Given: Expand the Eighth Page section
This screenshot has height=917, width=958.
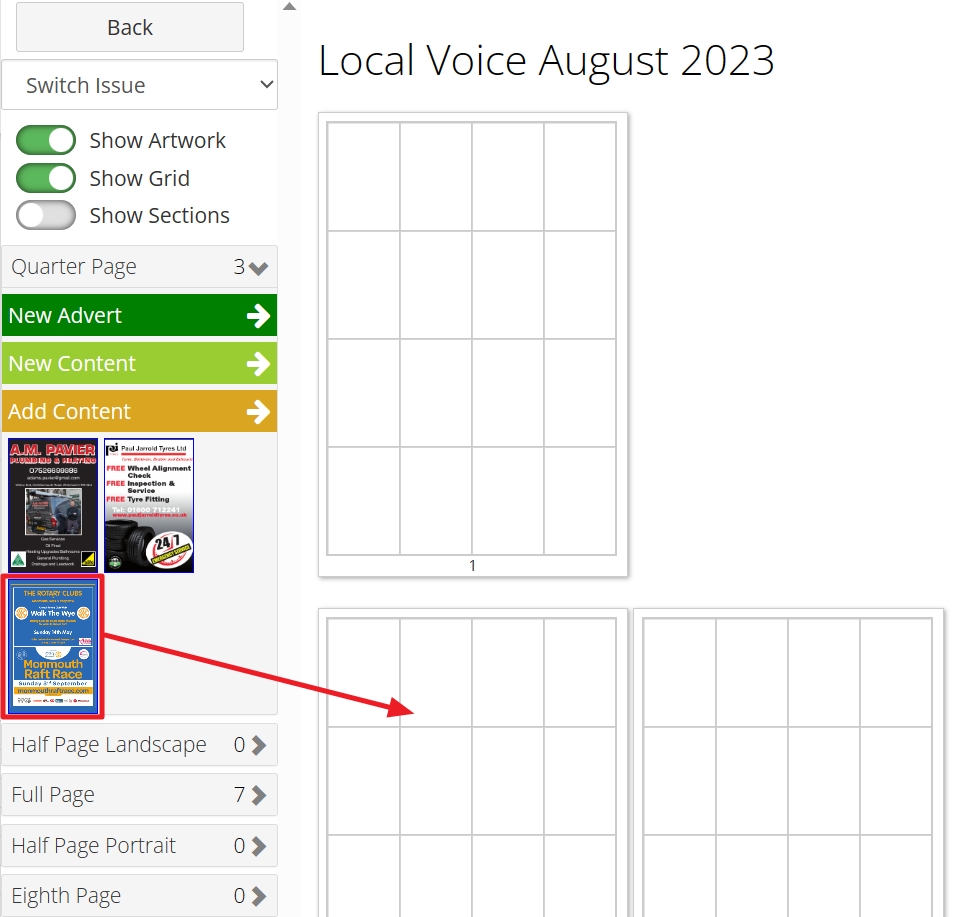Looking at the screenshot, I should coord(140,896).
